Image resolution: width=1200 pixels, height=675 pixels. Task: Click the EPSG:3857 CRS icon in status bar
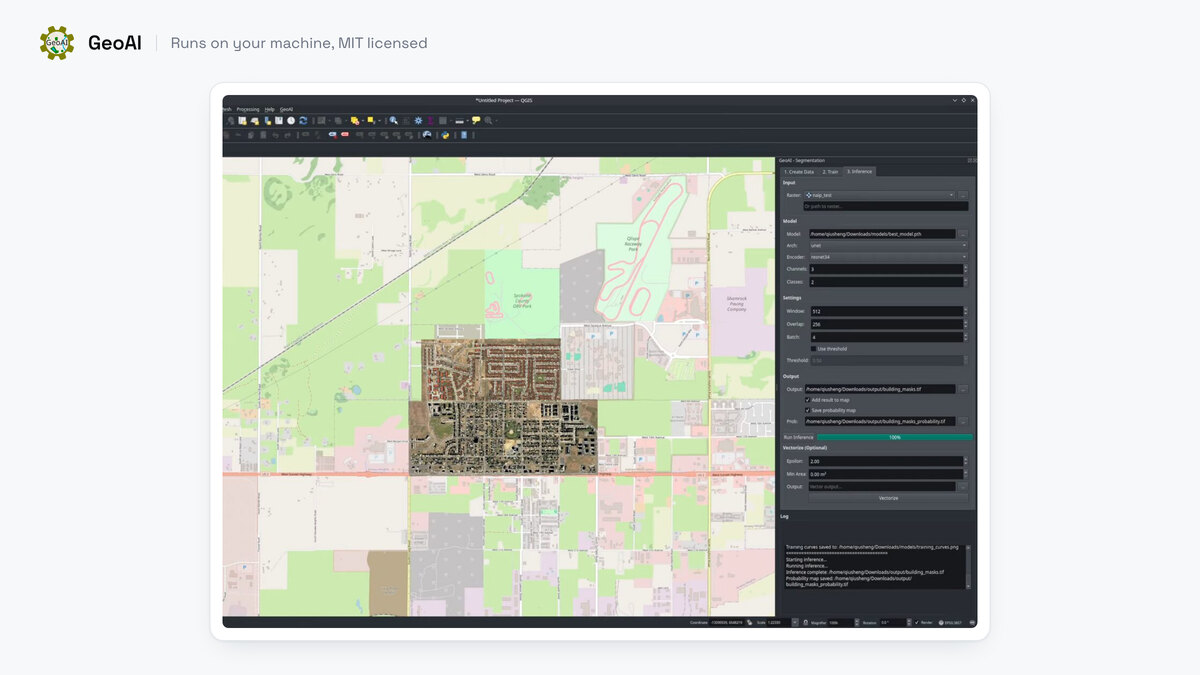click(x=941, y=622)
